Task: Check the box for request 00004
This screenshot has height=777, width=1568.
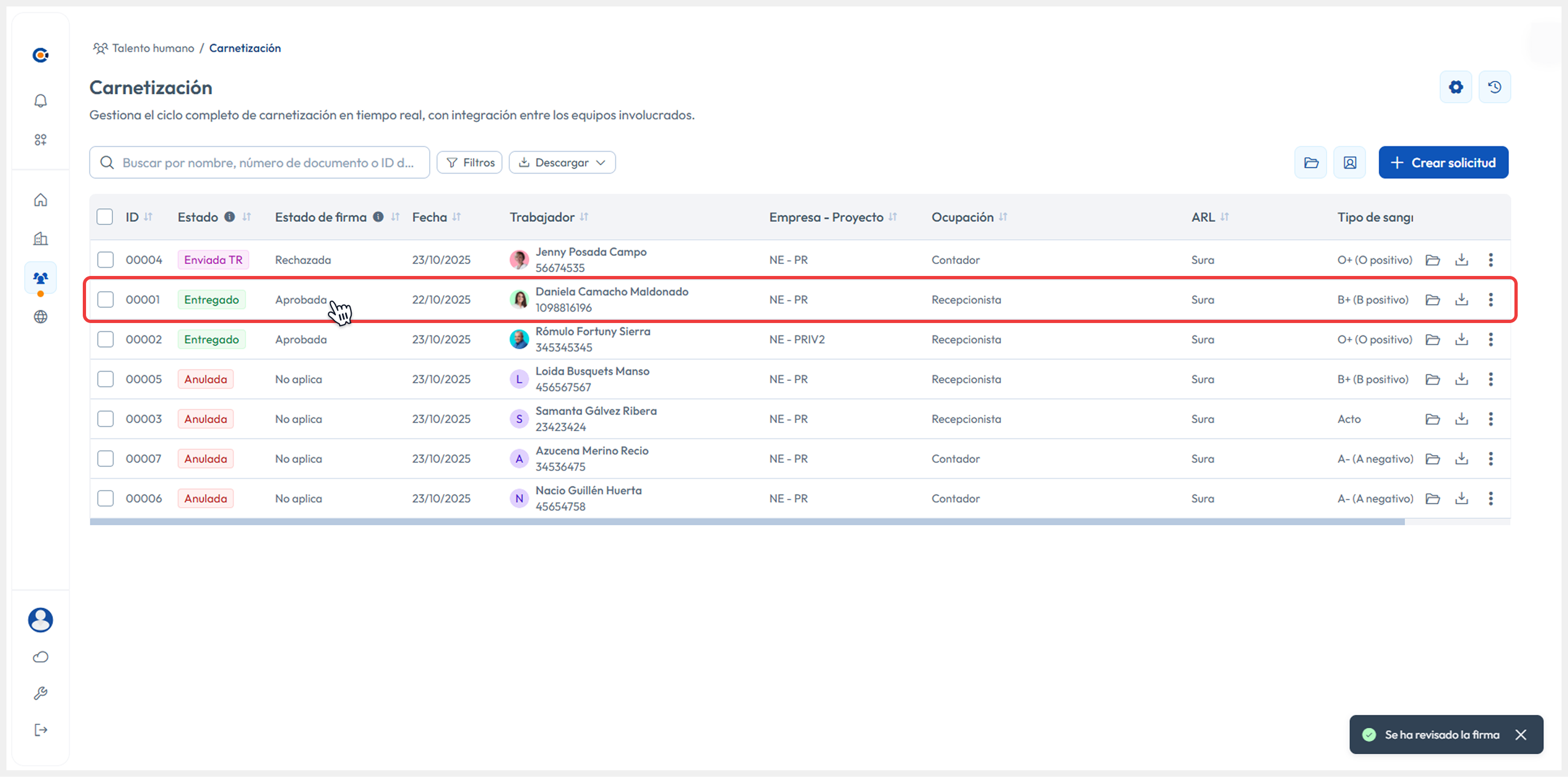Action: coord(106,260)
